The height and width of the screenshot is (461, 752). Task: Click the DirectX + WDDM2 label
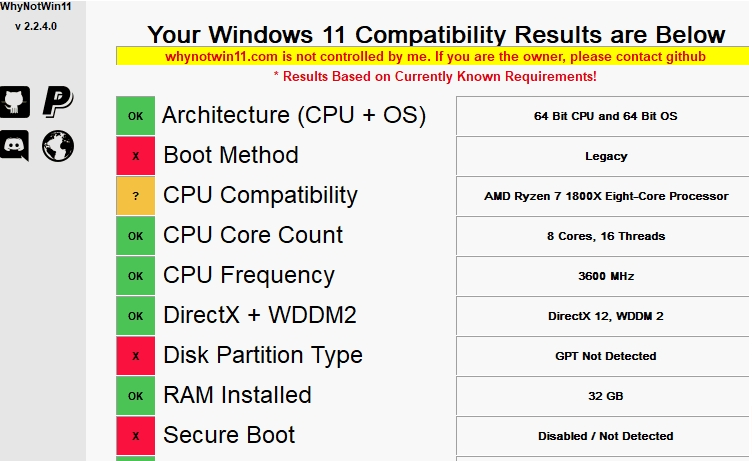[260, 316]
